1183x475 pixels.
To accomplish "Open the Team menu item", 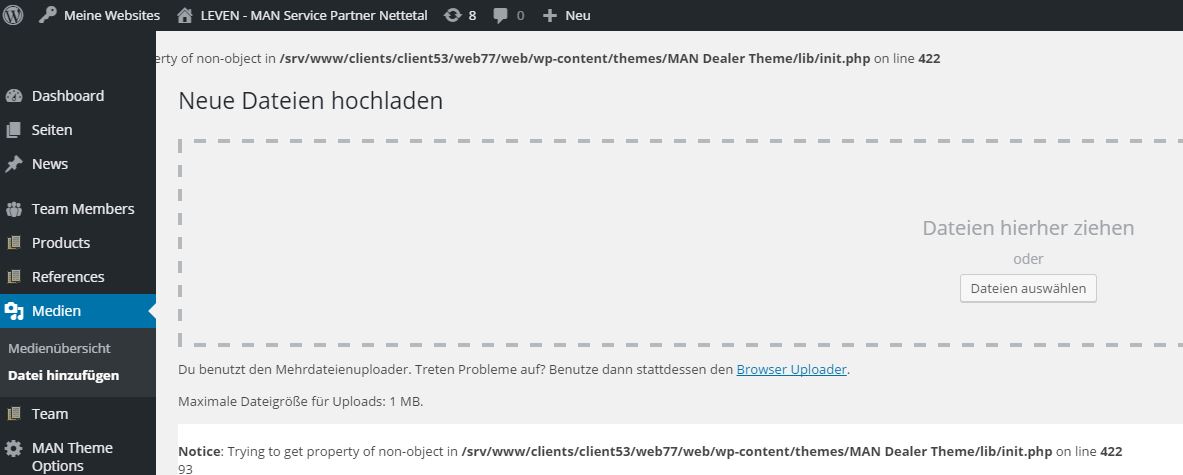I will click(50, 413).
